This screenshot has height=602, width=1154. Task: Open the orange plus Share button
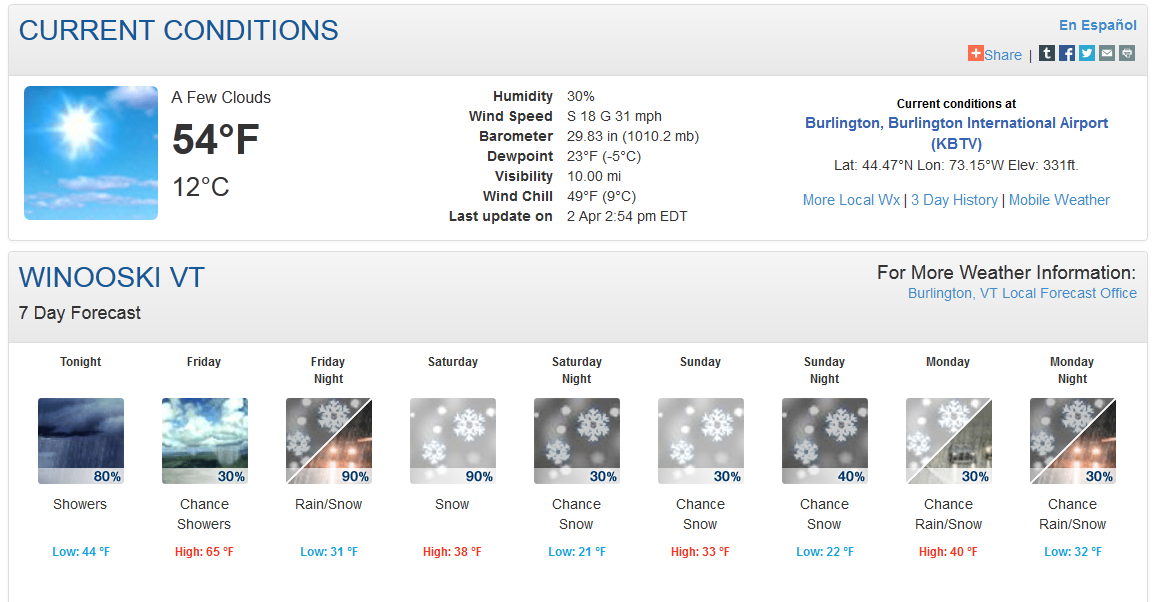pos(995,54)
